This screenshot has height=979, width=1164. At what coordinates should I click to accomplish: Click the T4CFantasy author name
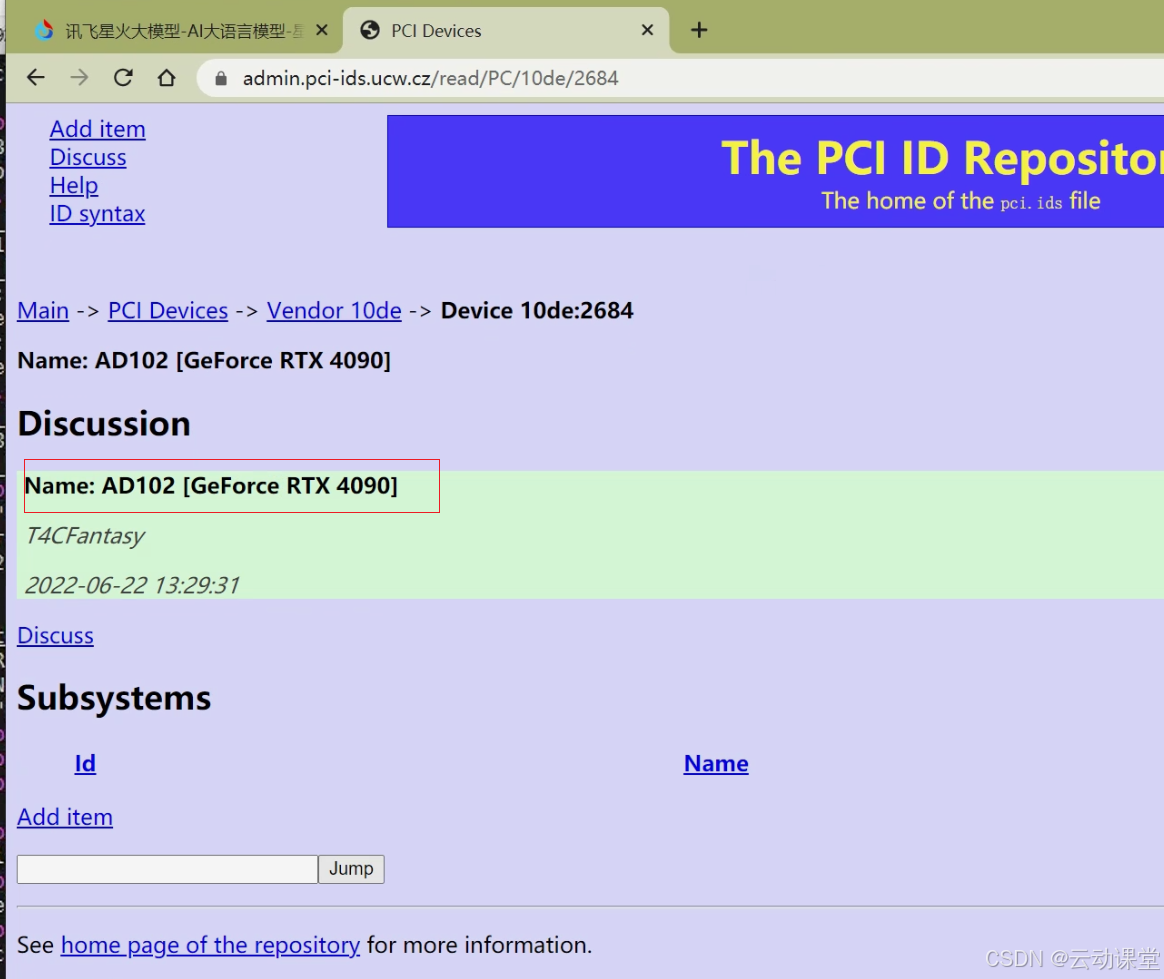tap(85, 536)
